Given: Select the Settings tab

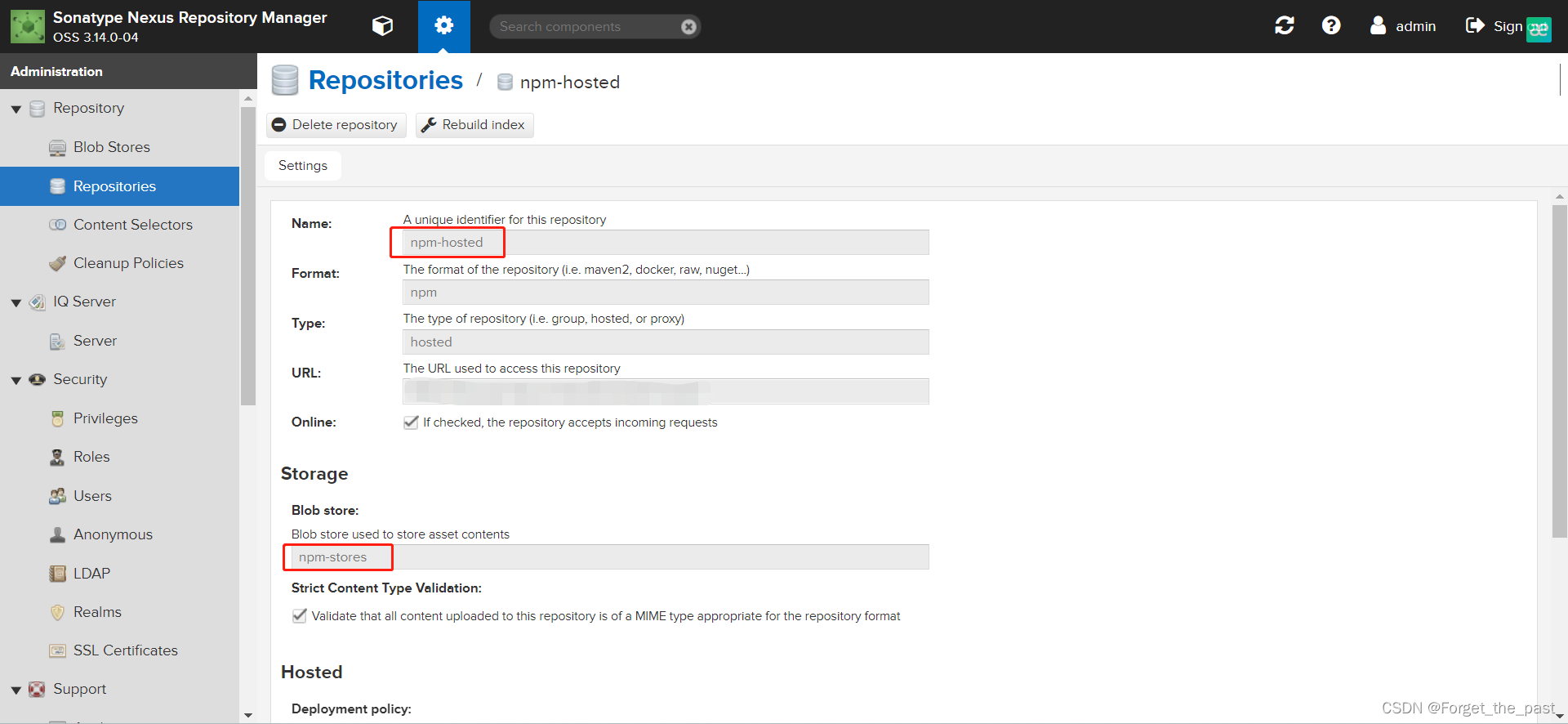Looking at the screenshot, I should tap(303, 165).
